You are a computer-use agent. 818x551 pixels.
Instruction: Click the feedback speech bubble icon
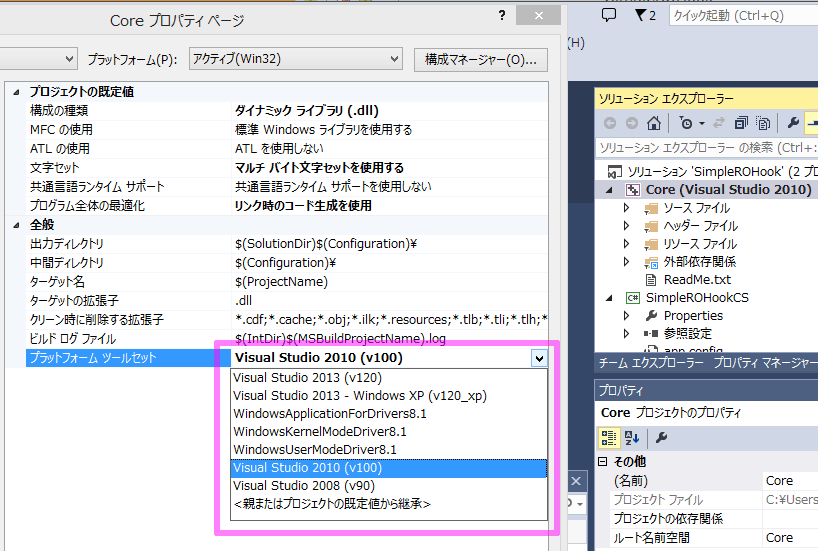[608, 15]
